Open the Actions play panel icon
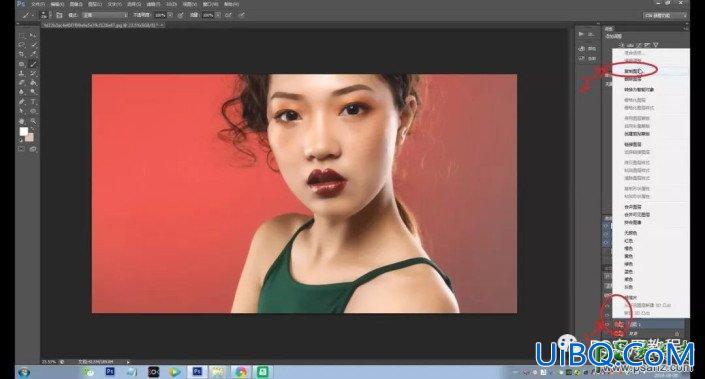Image resolution: width=705 pixels, height=379 pixels. coord(582,34)
